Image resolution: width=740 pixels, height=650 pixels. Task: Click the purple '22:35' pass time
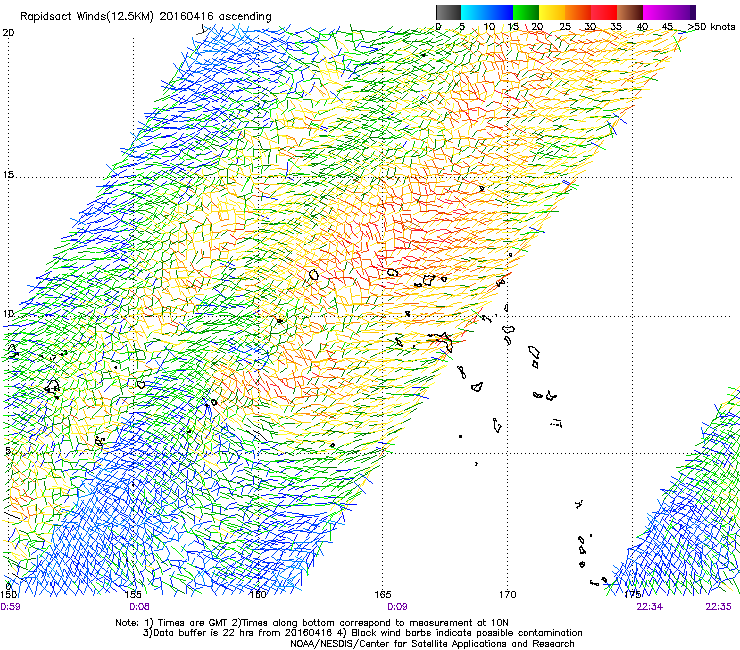click(718, 607)
